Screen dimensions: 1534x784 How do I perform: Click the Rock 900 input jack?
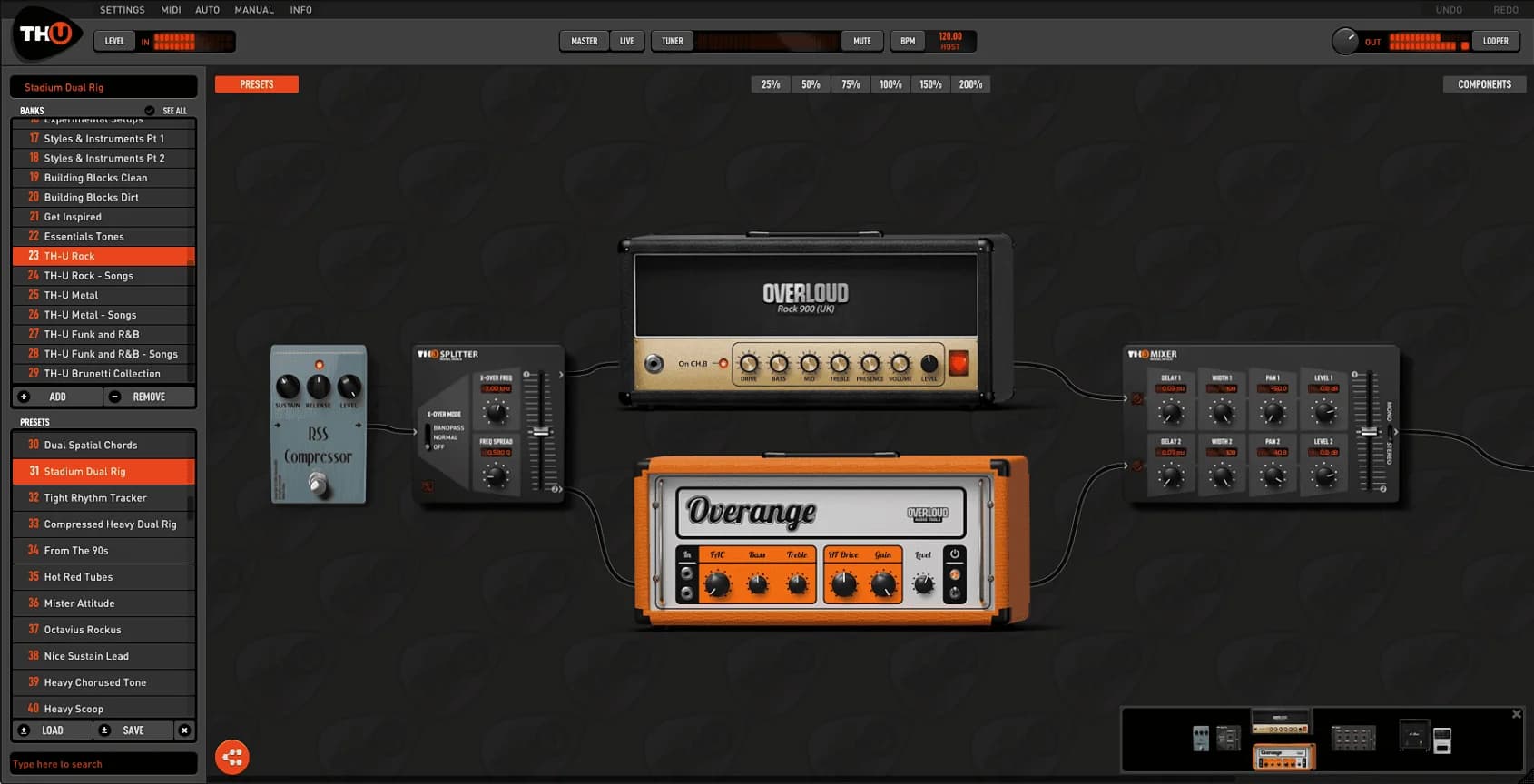point(654,364)
